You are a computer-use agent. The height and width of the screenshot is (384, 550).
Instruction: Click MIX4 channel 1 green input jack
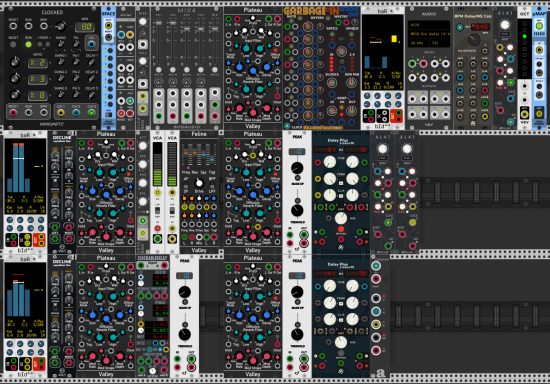click(159, 116)
